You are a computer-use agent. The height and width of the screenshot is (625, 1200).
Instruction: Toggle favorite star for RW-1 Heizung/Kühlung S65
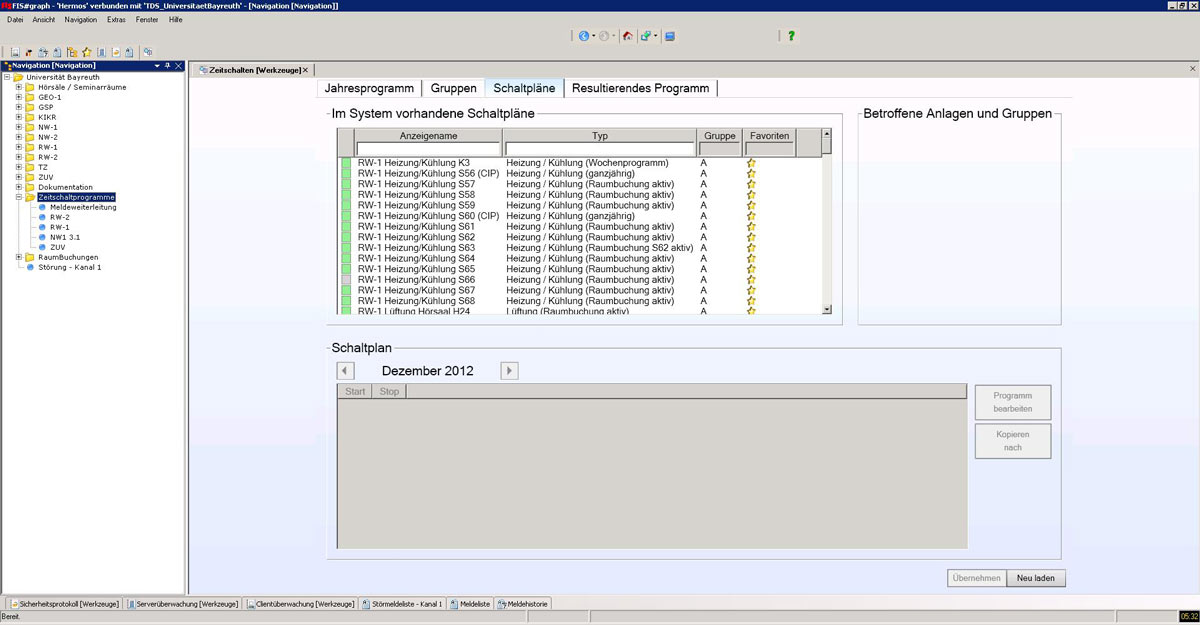point(751,269)
